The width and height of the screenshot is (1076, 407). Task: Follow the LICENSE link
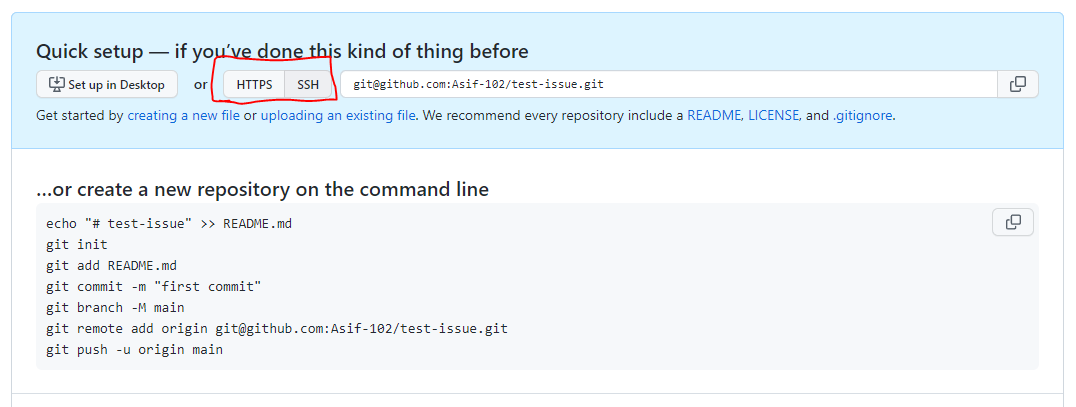pyautogui.click(x=773, y=116)
